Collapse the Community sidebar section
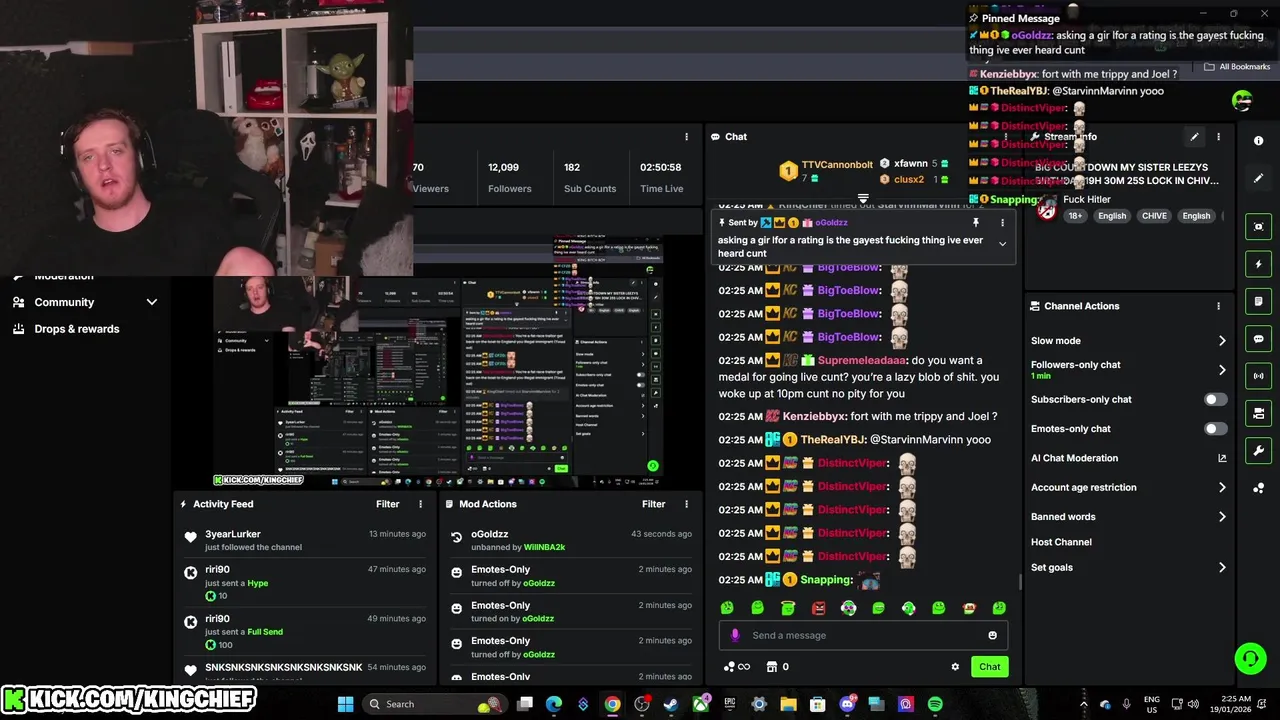Screen dimensions: 1280x720 point(152,302)
